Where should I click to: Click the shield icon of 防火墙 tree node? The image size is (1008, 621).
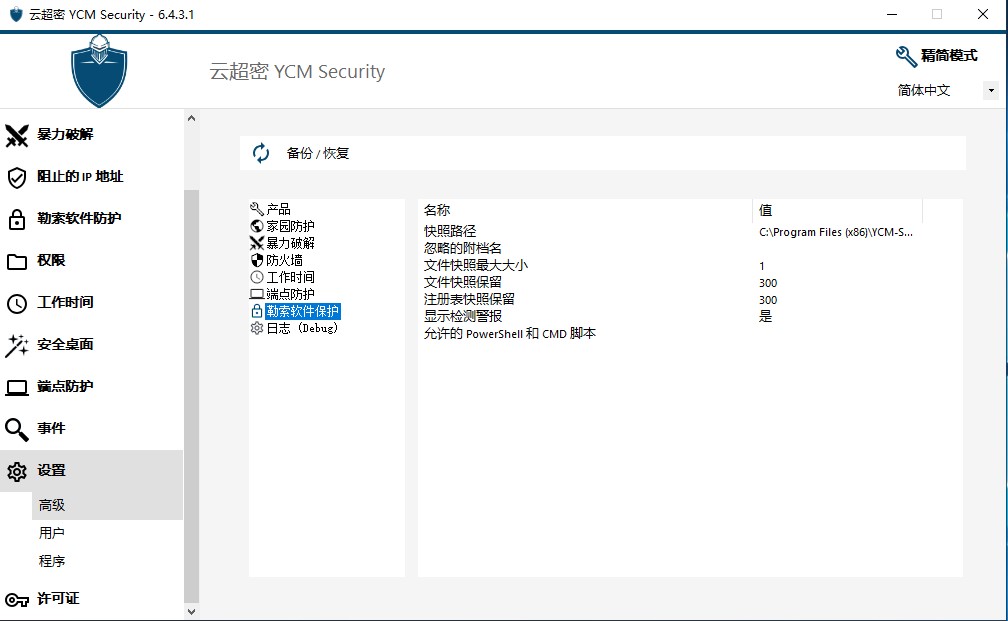coord(256,260)
